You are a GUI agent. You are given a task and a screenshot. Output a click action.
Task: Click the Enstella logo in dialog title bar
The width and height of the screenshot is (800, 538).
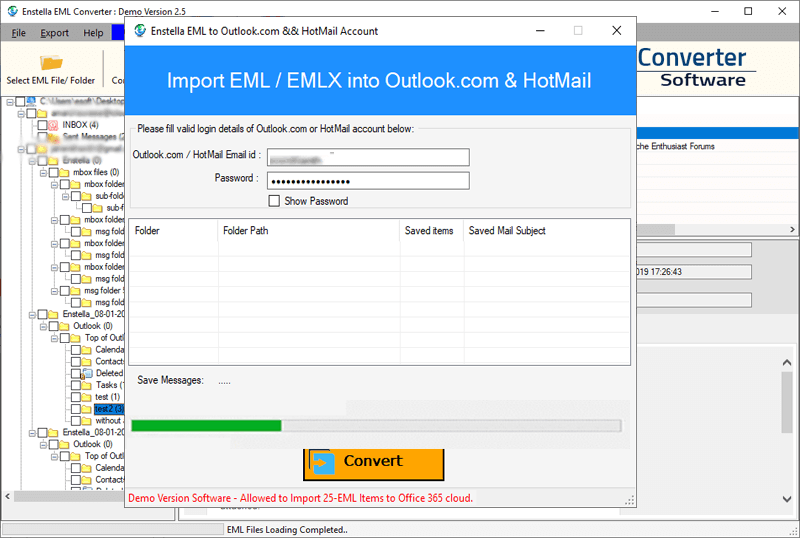point(140,31)
